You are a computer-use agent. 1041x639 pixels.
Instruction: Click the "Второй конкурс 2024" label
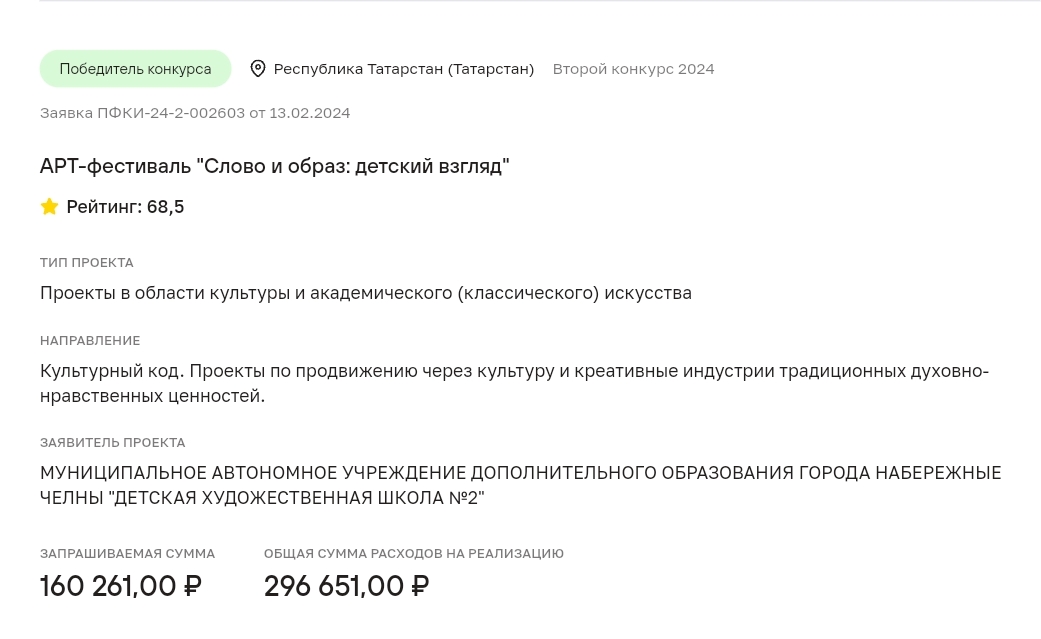tap(633, 69)
